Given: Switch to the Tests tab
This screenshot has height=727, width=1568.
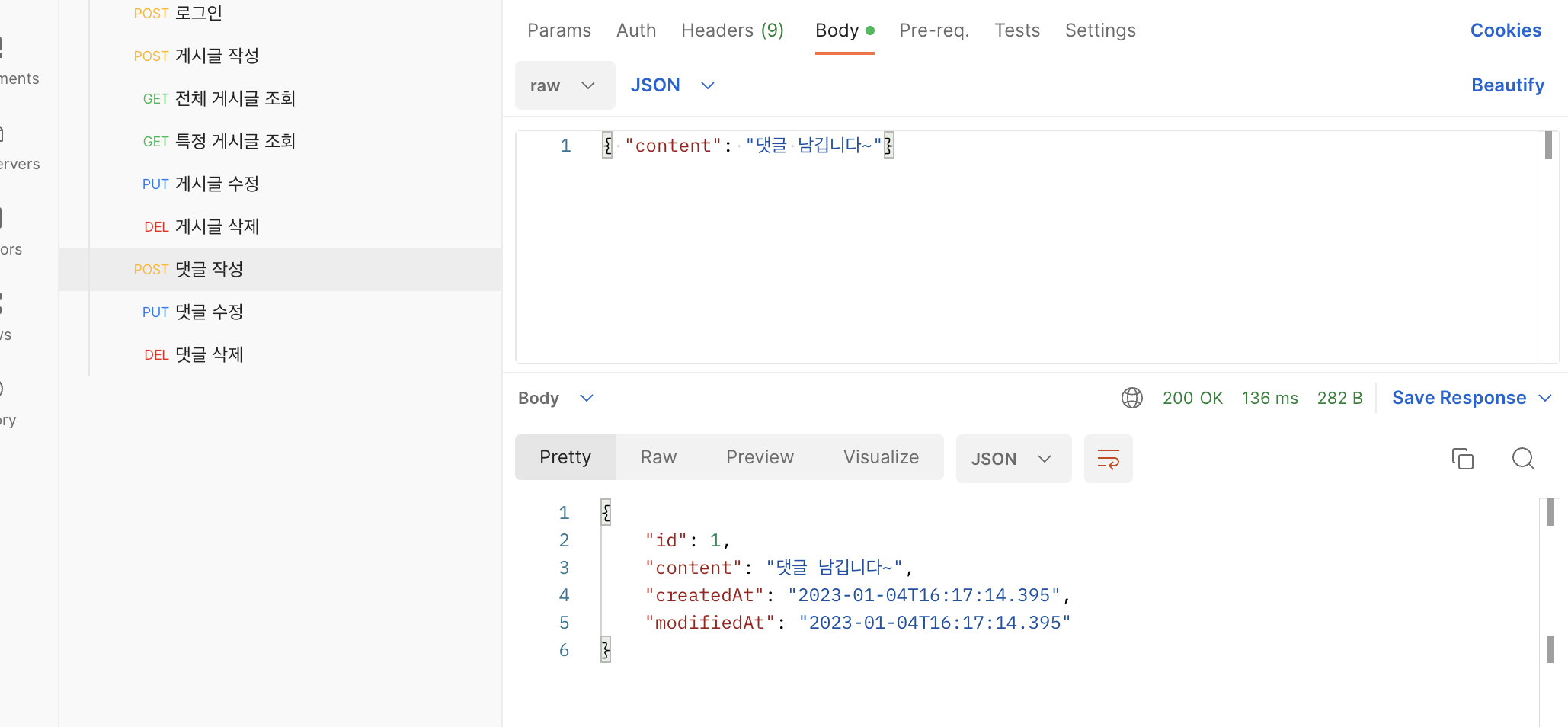Looking at the screenshot, I should point(1016,30).
